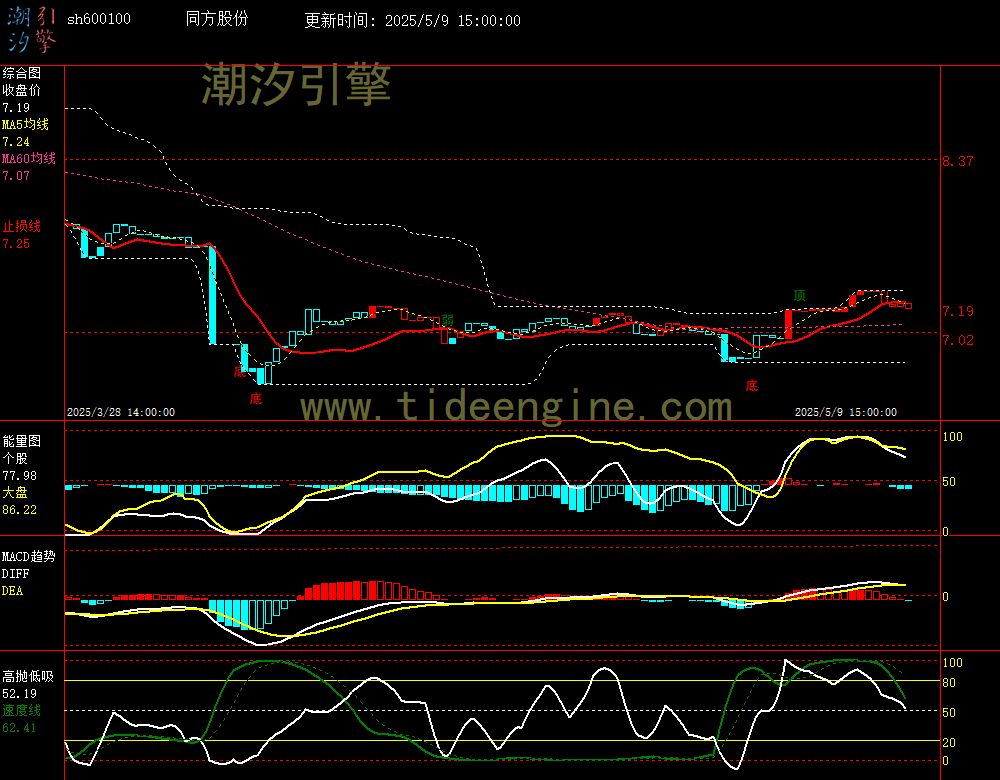Select the MA60均线 legend label
This screenshot has width=1000, height=780.
click(29, 158)
